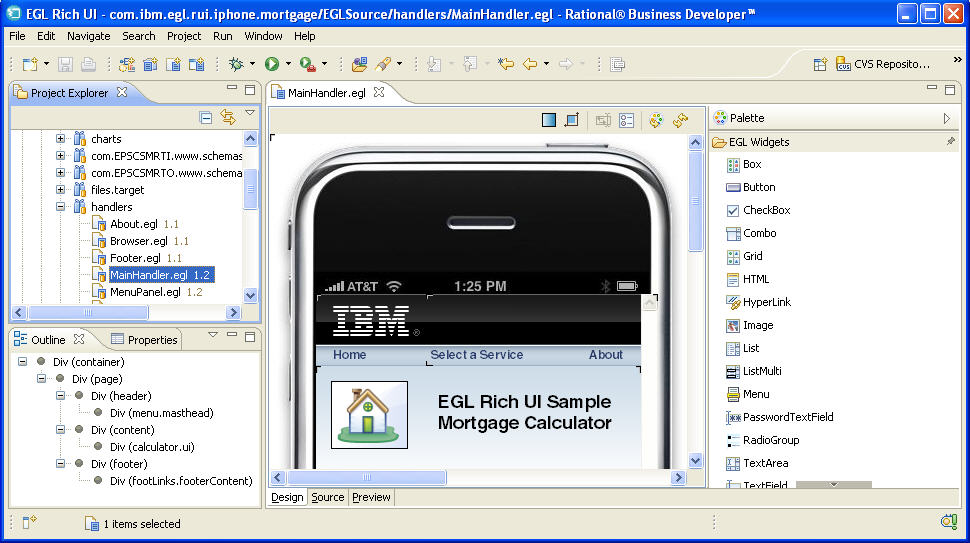Switch to Design editor tab
Image resolution: width=970 pixels, height=543 pixels.
tap(287, 497)
